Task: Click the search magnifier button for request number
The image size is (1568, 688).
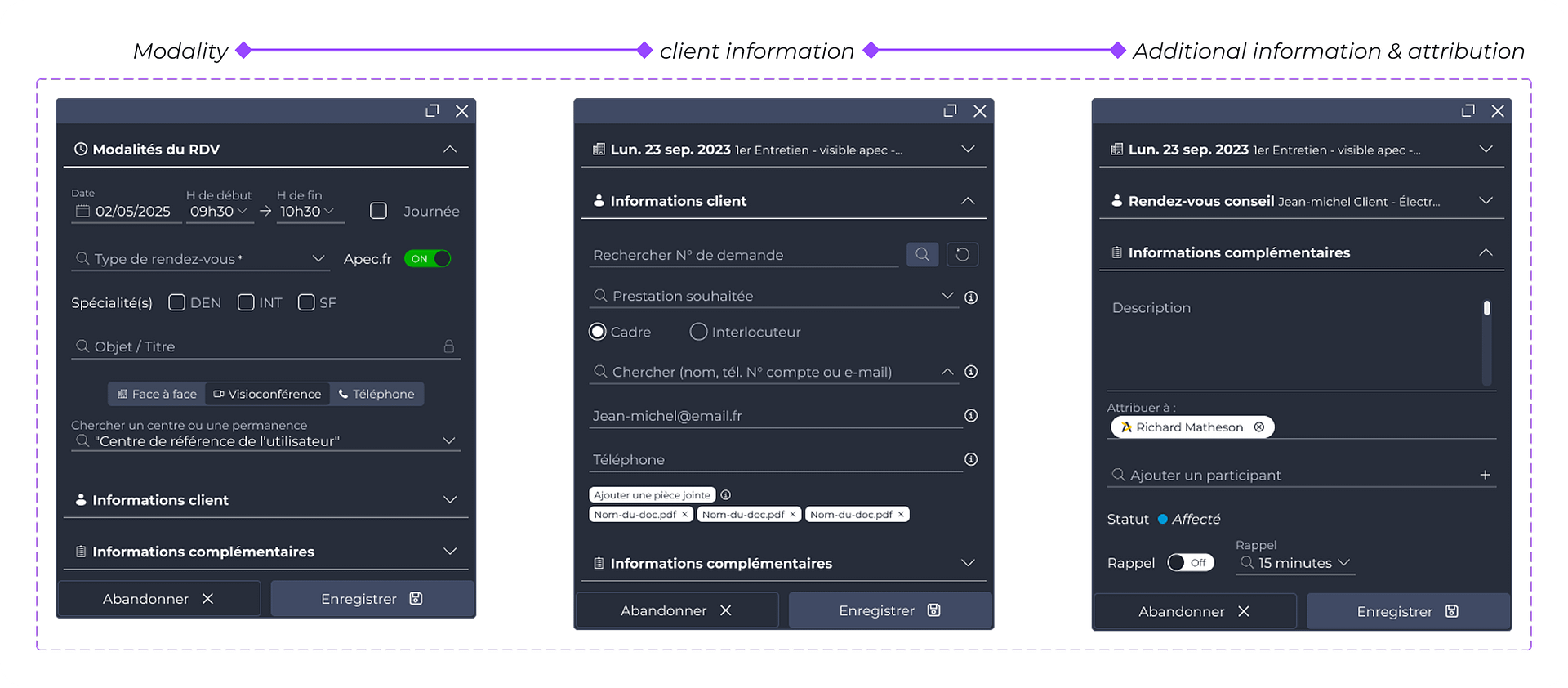Action: (x=922, y=255)
